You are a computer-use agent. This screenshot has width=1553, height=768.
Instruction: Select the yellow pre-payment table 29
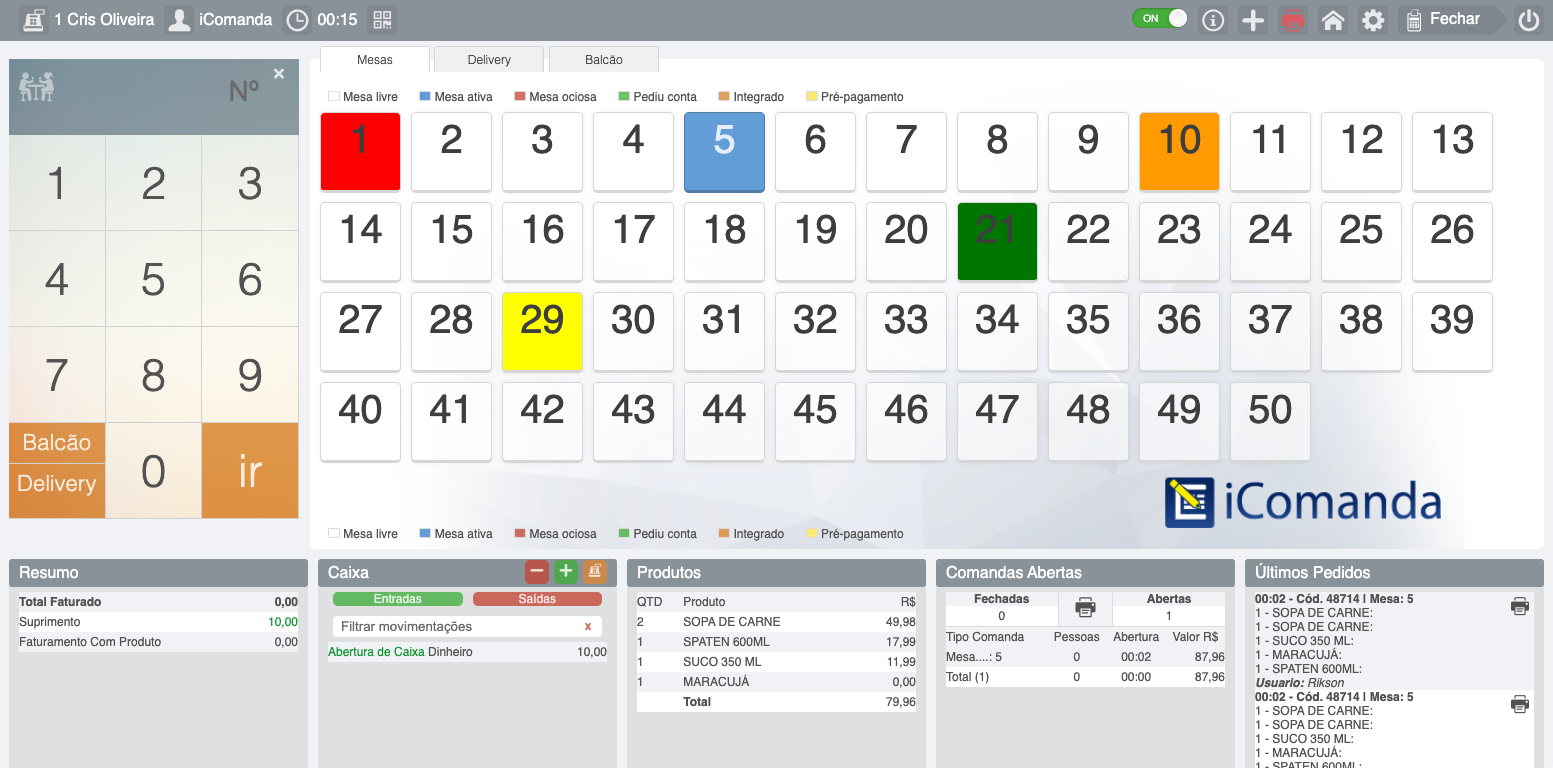coord(542,332)
